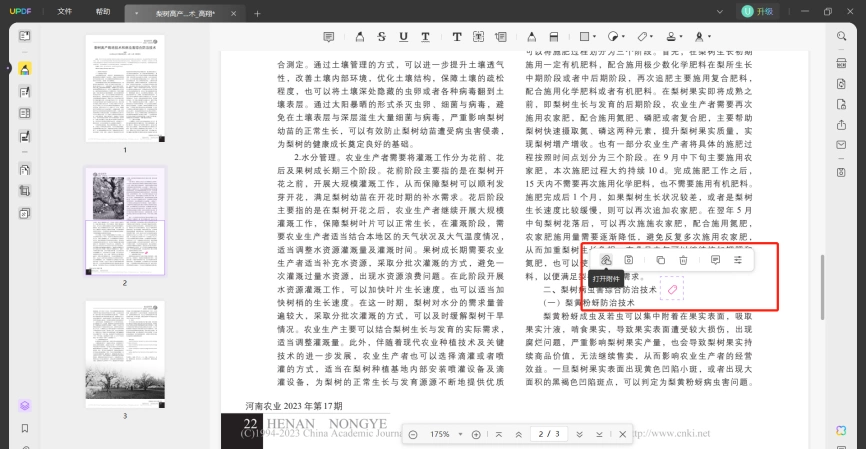Viewport: 866px width, 449px height.
Task: Add a new tab with plus button
Action: [257, 13]
